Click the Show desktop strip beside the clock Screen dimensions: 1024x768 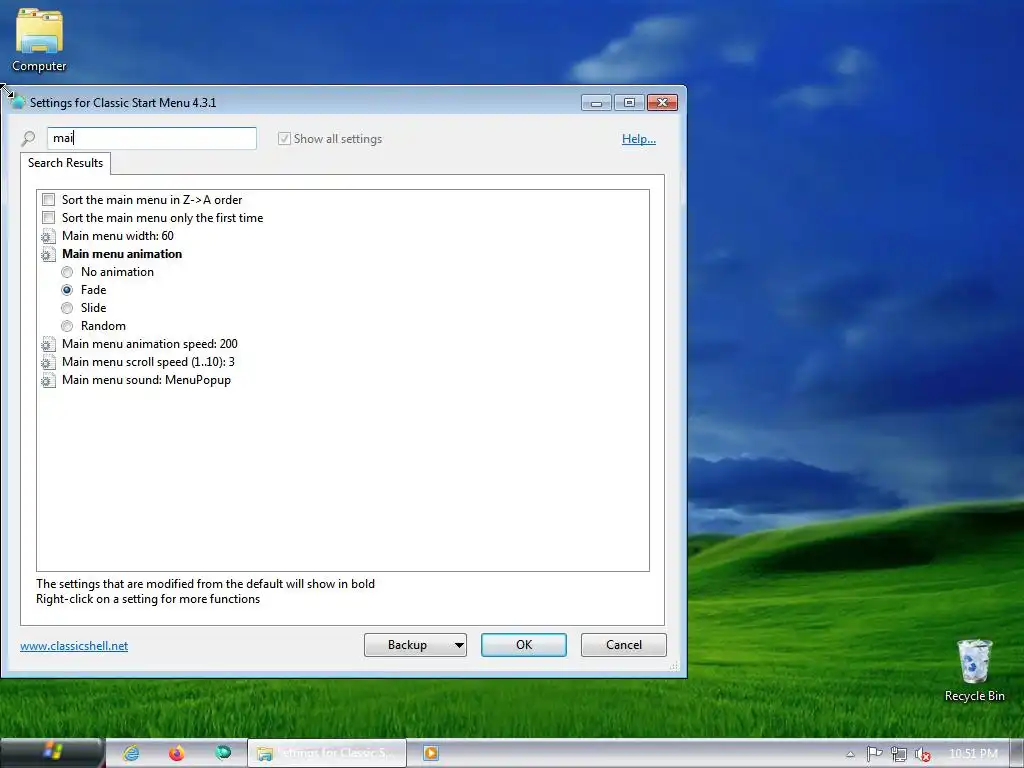click(x=1016, y=753)
